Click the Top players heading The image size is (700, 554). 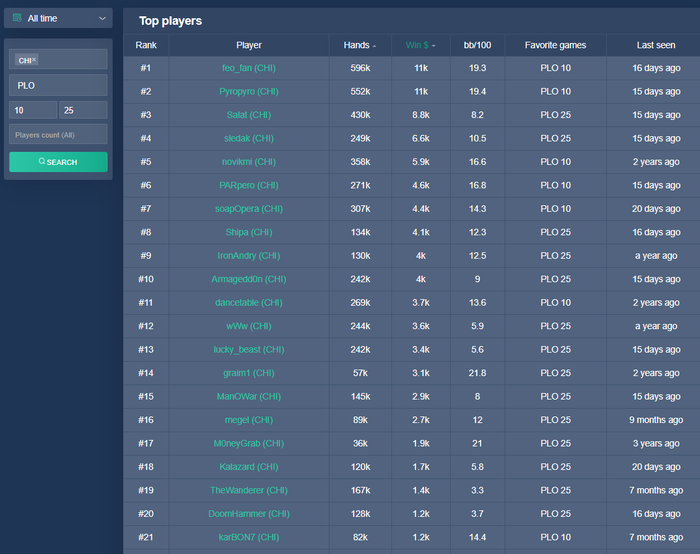tap(170, 21)
